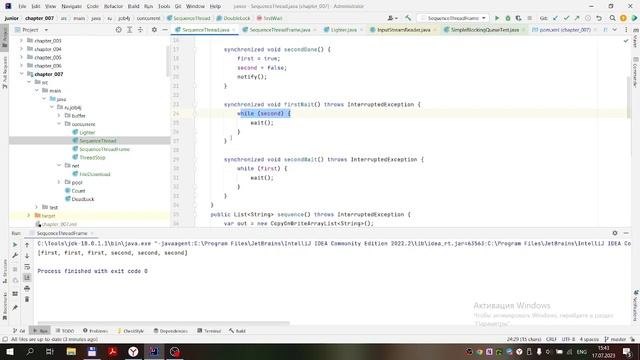Image resolution: width=640 pixels, height=360 pixels.
Task: Switch to InputStreamReader.java editor tab
Action: pyautogui.click(x=403, y=30)
